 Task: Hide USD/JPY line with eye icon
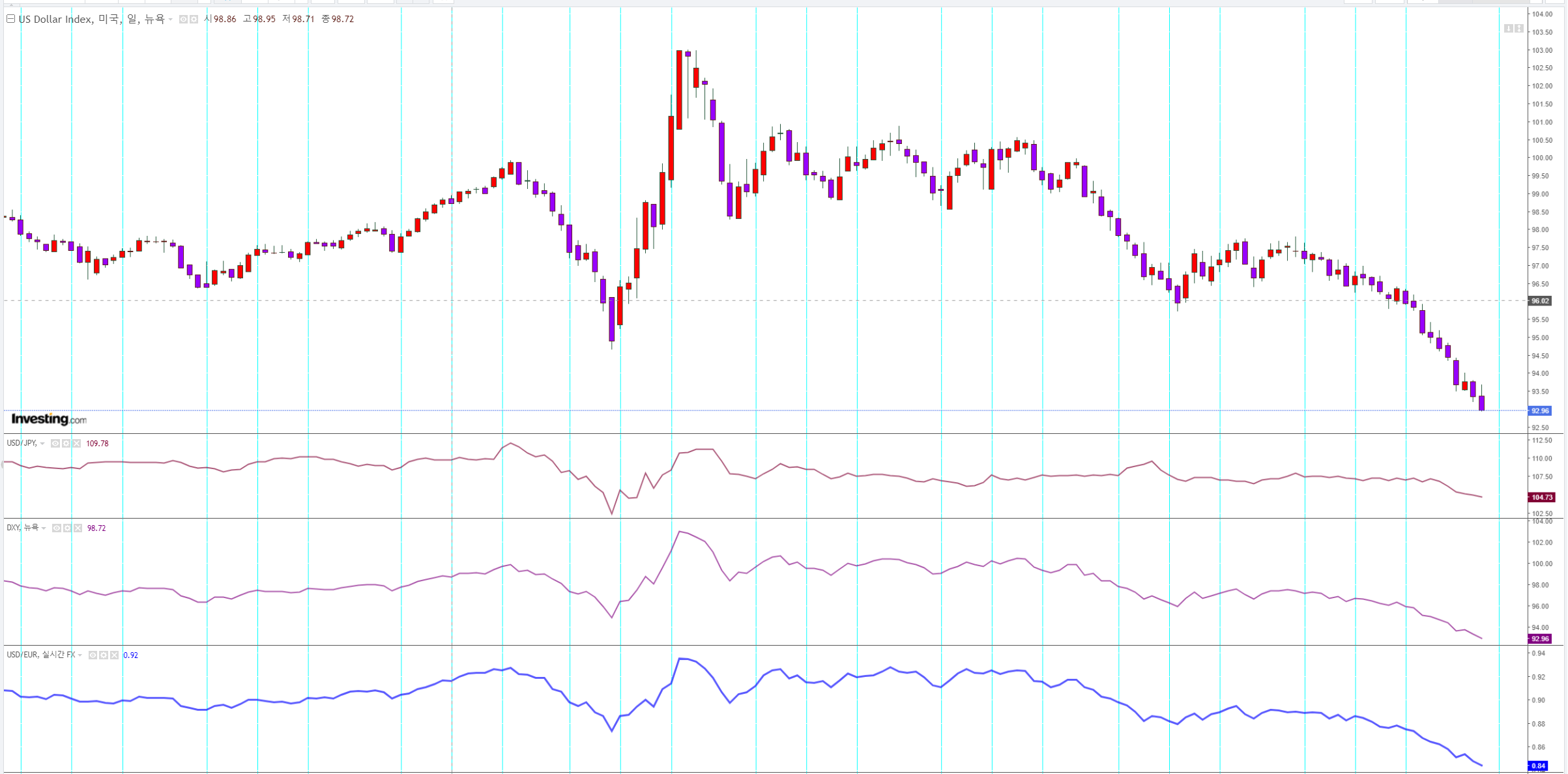click(55, 444)
